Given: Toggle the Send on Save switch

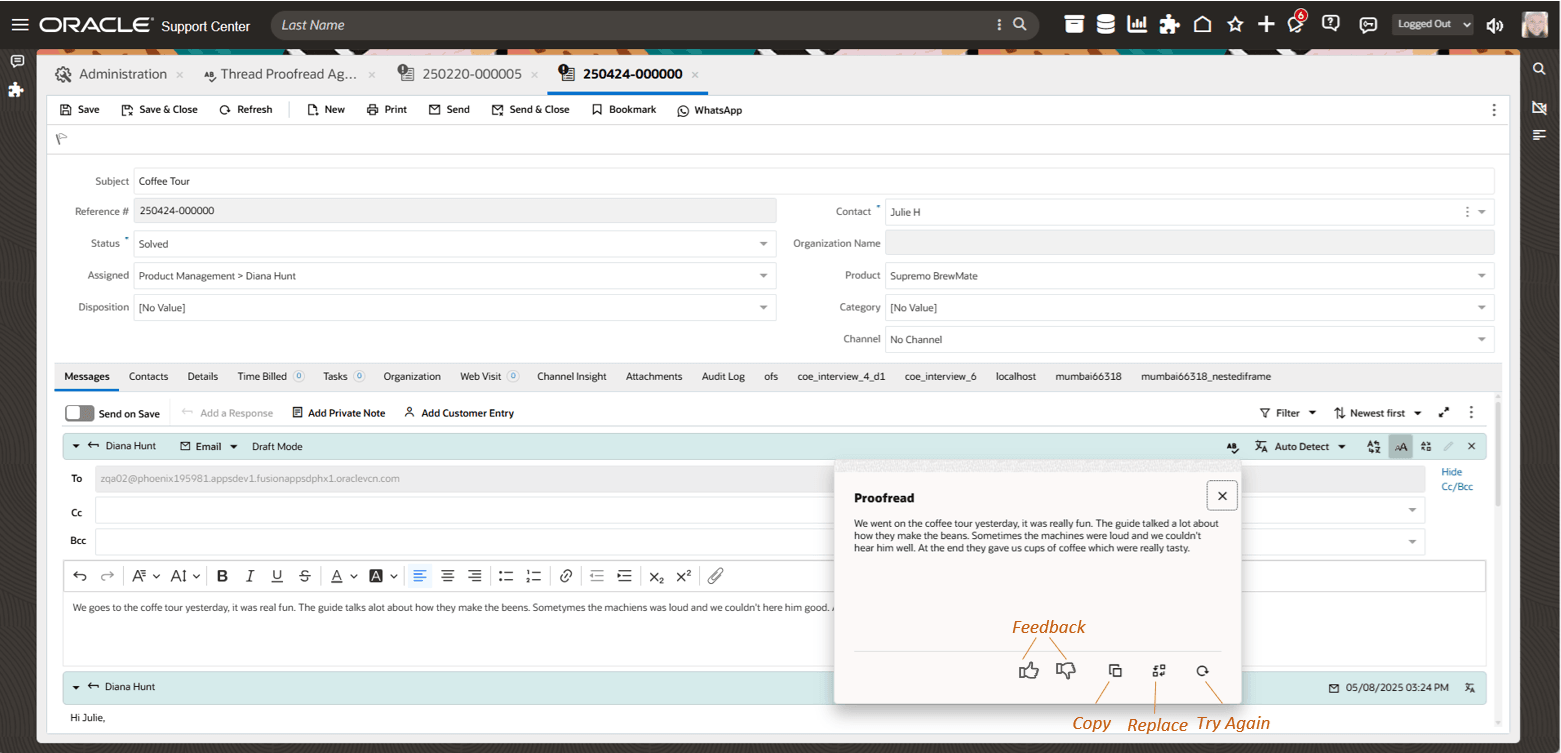Looking at the screenshot, I should tap(79, 413).
